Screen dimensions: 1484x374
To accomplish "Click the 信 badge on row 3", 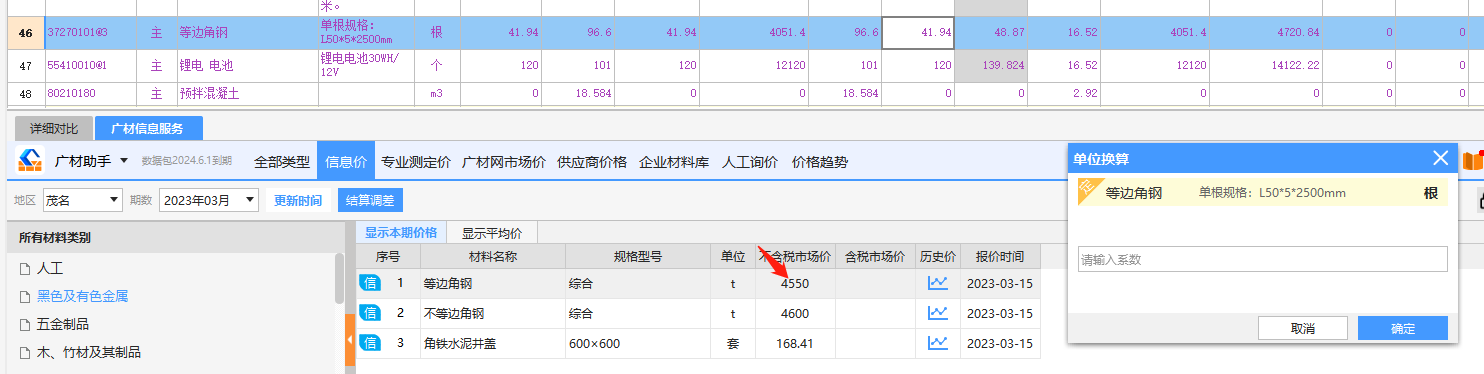I will coord(370,343).
